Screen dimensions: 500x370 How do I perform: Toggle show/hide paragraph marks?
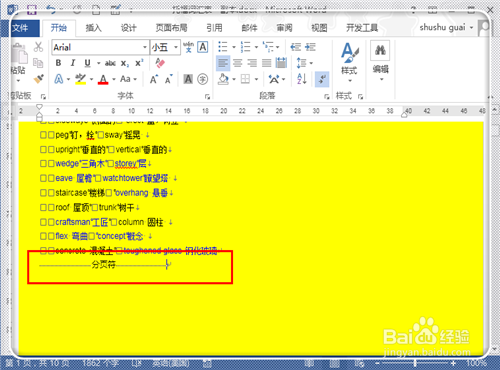(322, 79)
